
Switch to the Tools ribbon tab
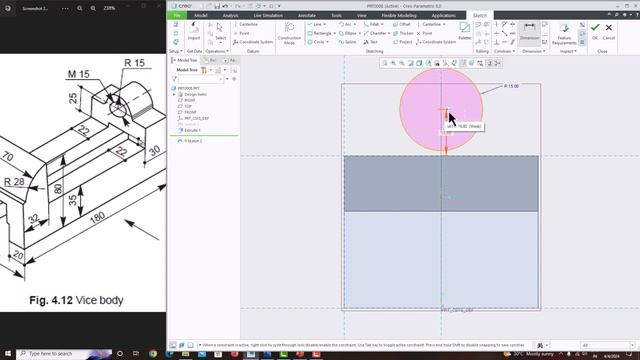coord(336,16)
